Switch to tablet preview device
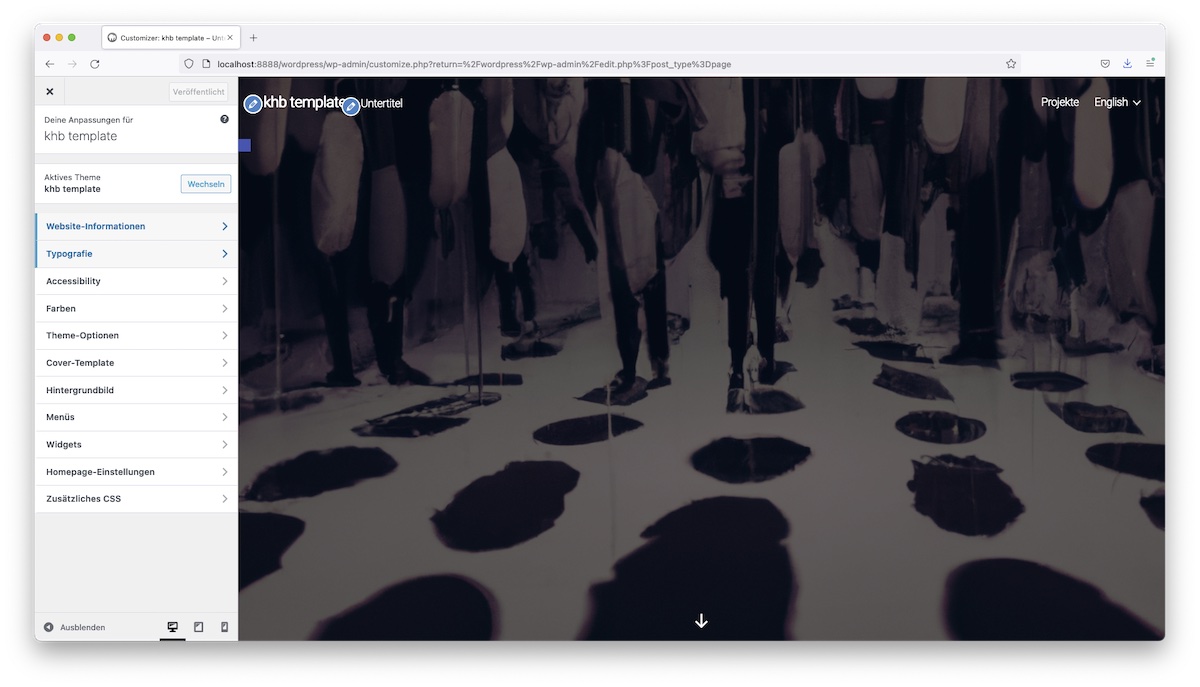This screenshot has height=687, width=1200. tap(198, 627)
